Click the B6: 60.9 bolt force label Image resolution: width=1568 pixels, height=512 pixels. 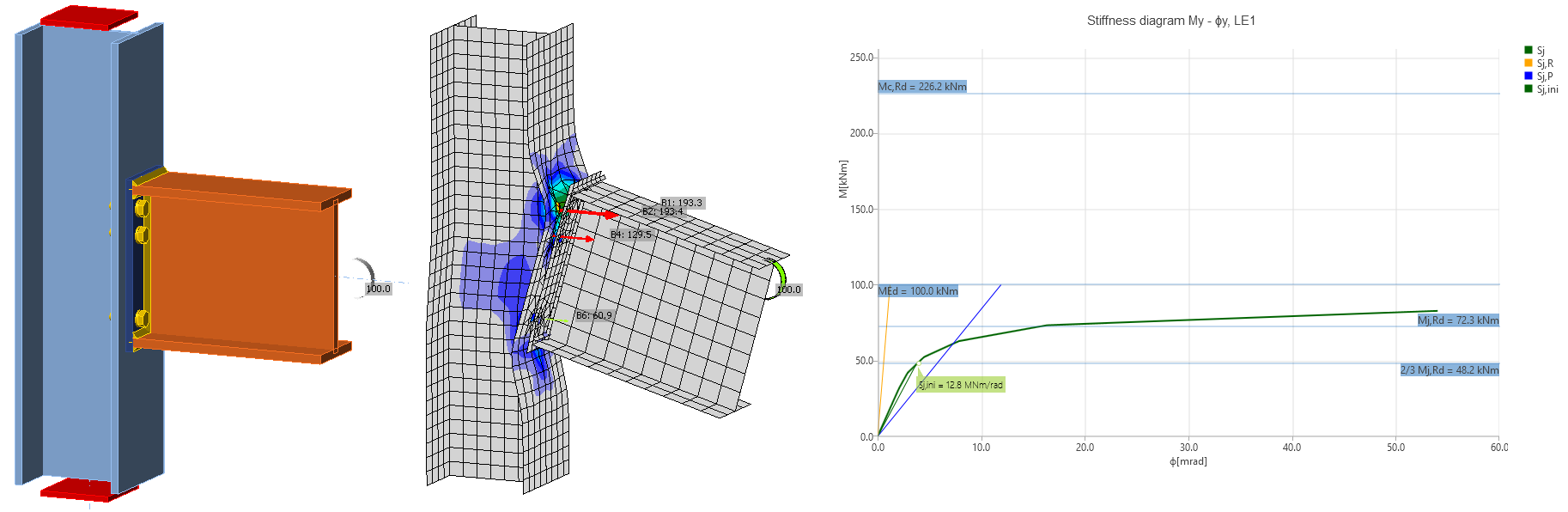tap(594, 315)
